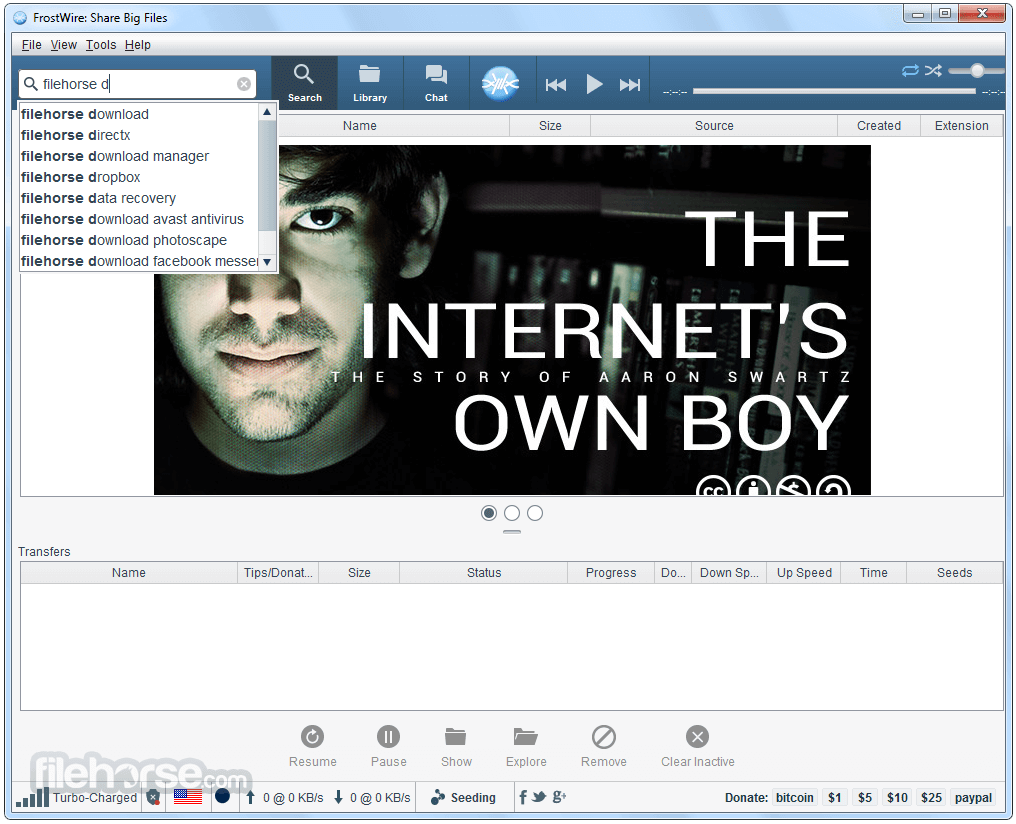Viewport: 1016px width, 824px height.
Task: Sort transfers by Progress column
Action: pyautogui.click(x=611, y=573)
